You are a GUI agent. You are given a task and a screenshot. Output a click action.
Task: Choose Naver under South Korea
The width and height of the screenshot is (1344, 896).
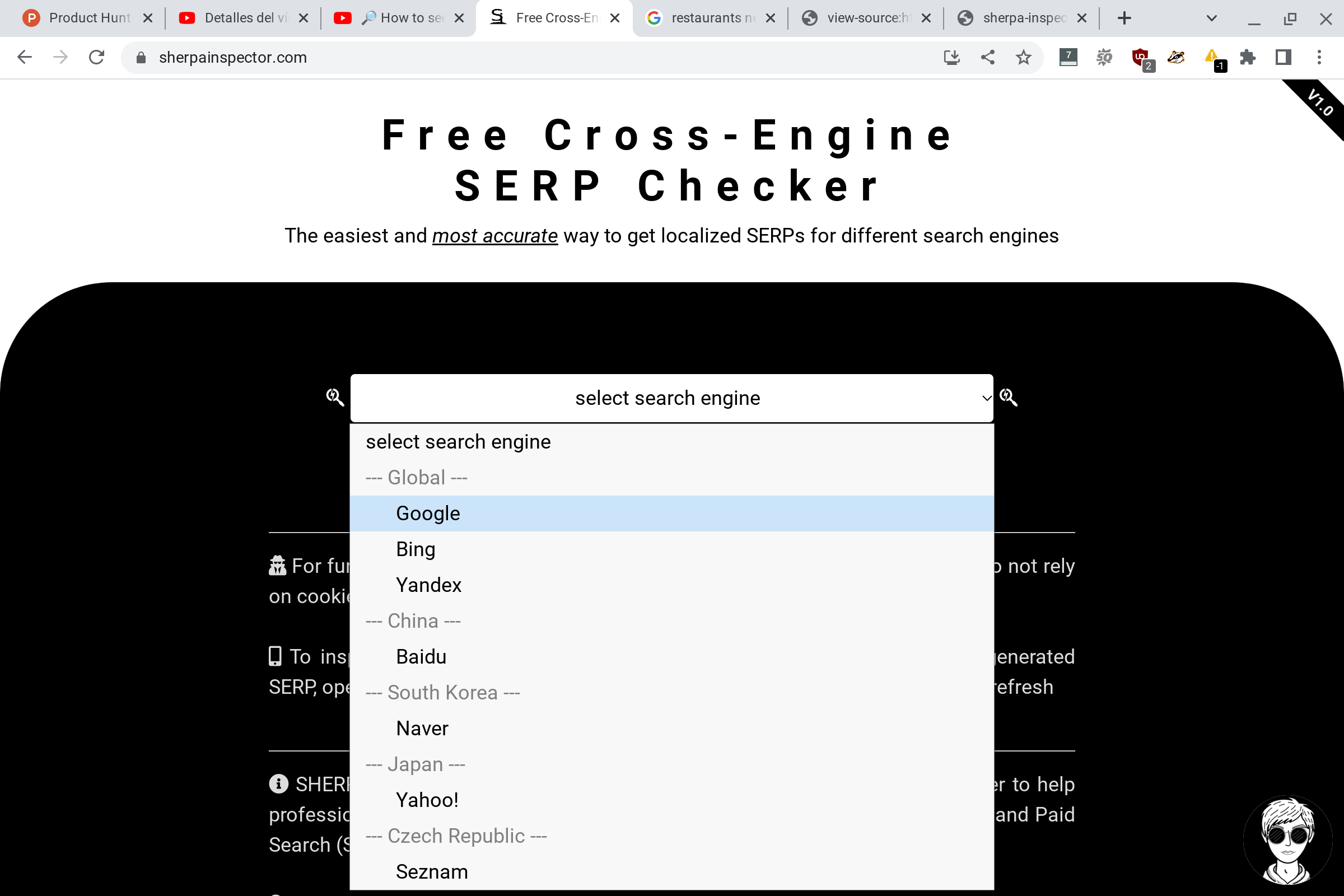(x=671, y=729)
